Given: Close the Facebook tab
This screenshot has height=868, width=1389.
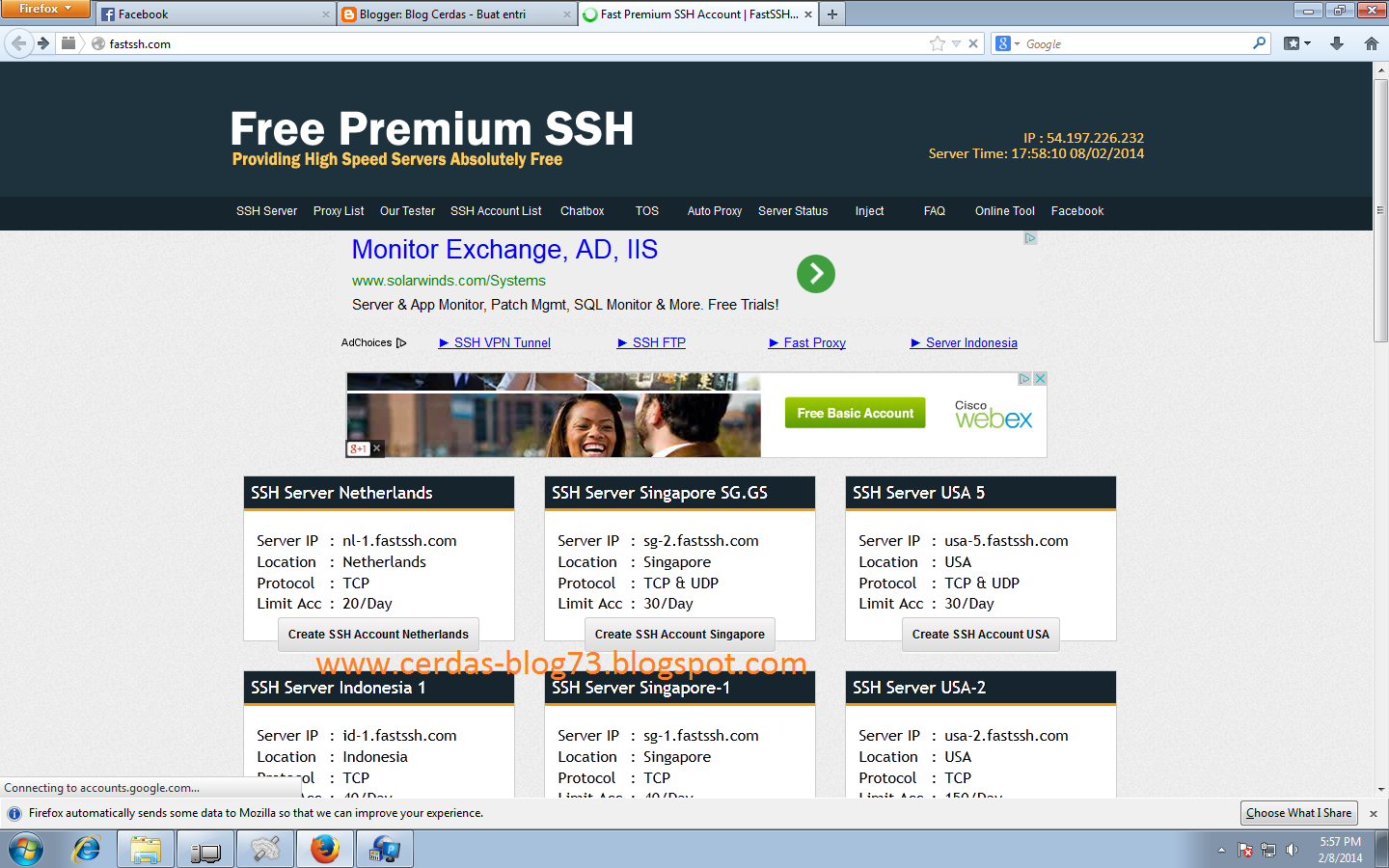Looking at the screenshot, I should [x=326, y=14].
